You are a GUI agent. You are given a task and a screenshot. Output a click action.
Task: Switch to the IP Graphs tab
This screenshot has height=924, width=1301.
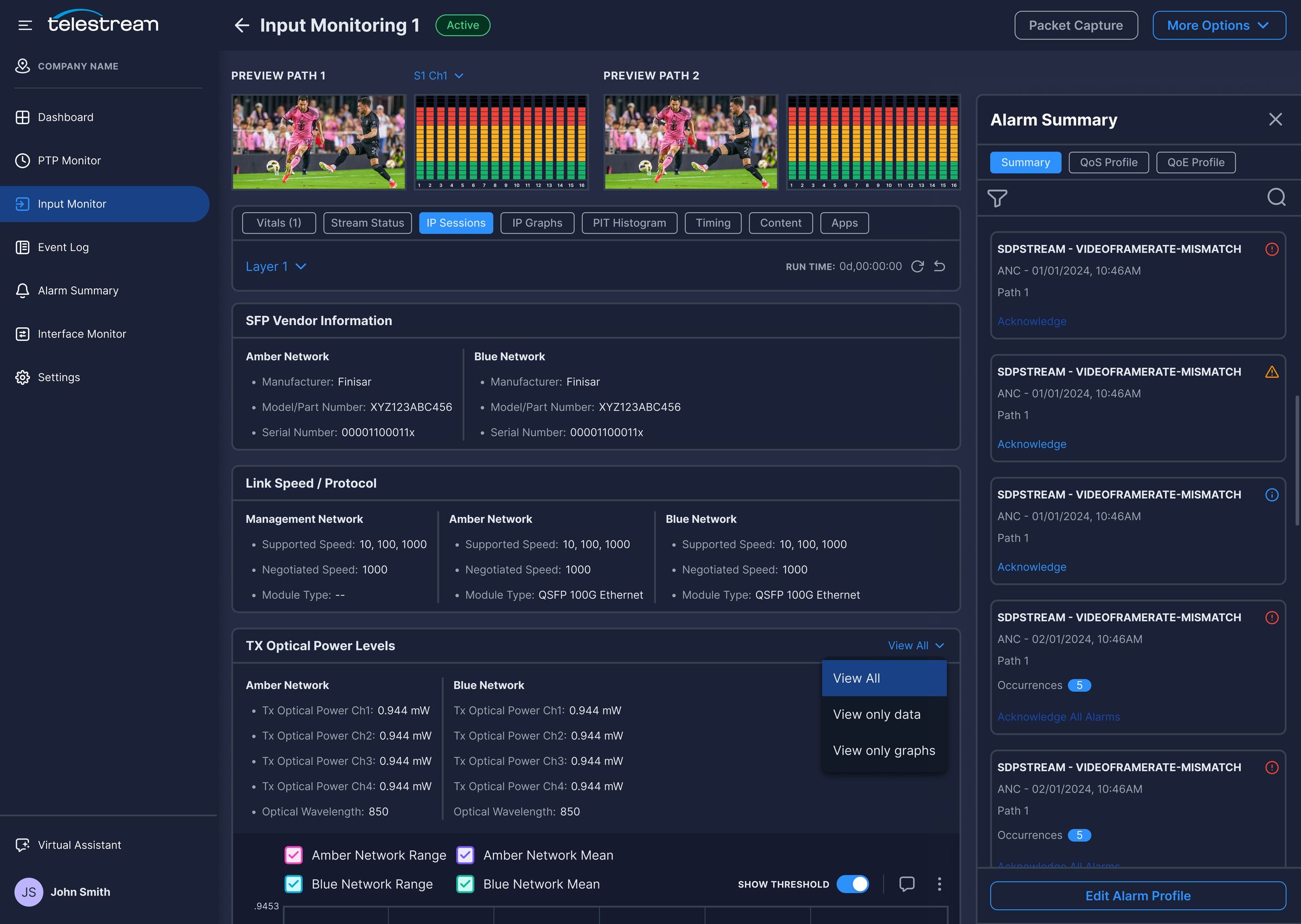click(x=537, y=223)
